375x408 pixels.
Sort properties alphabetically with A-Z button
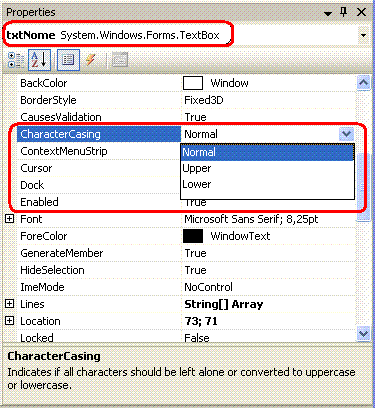(39, 60)
